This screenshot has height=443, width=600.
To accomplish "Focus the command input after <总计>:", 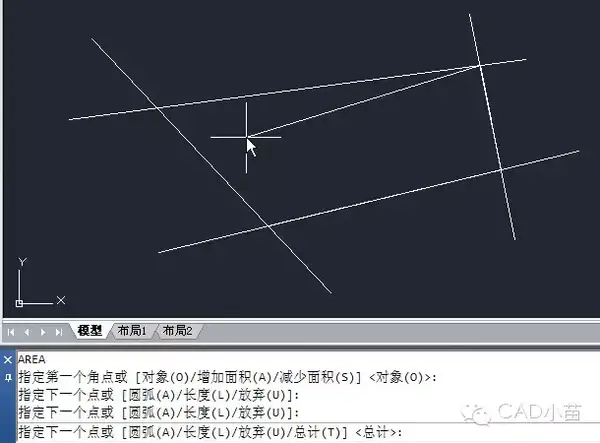I will click(x=497, y=433).
